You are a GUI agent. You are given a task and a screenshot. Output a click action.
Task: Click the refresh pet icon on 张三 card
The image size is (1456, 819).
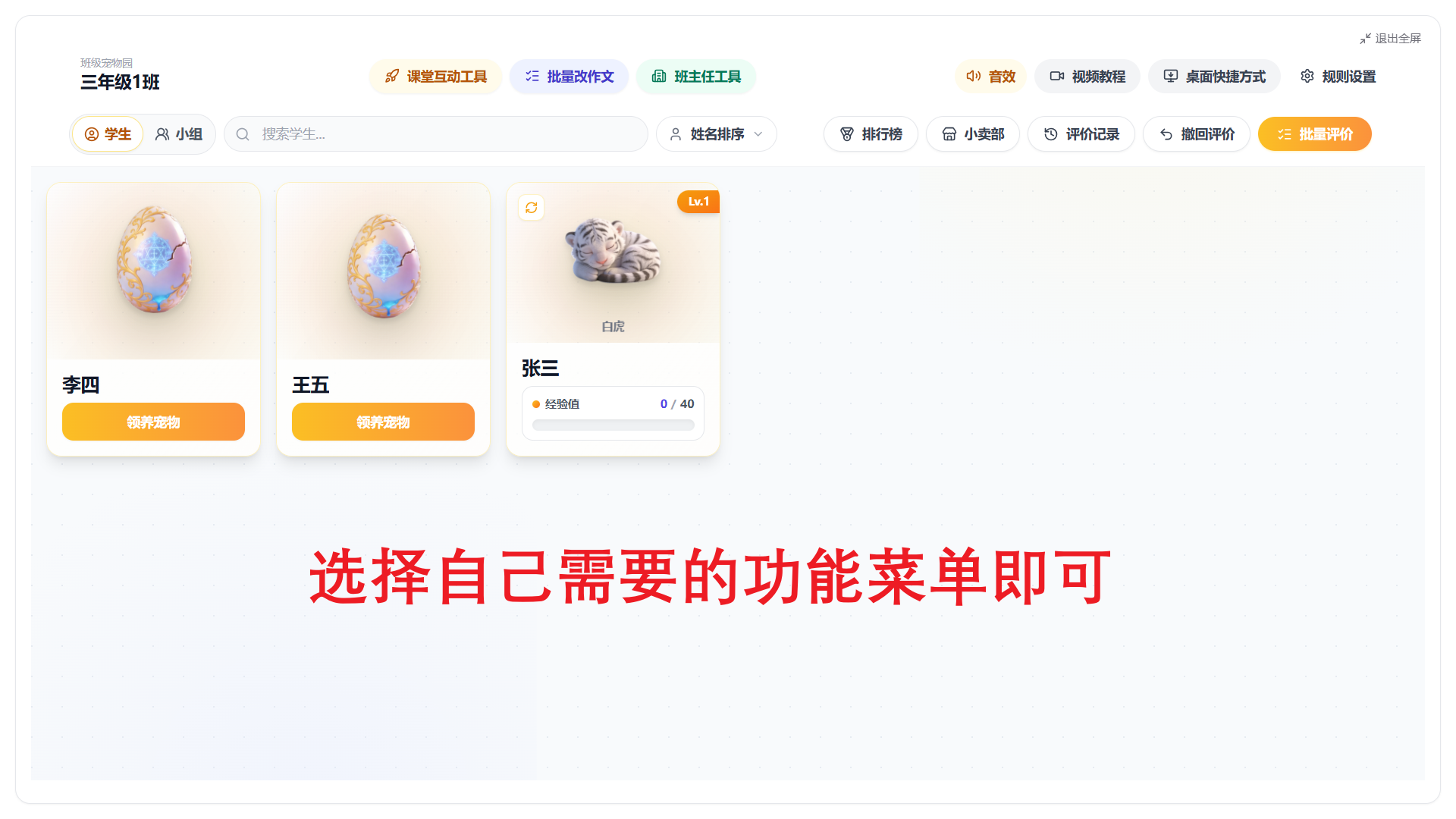tap(532, 208)
